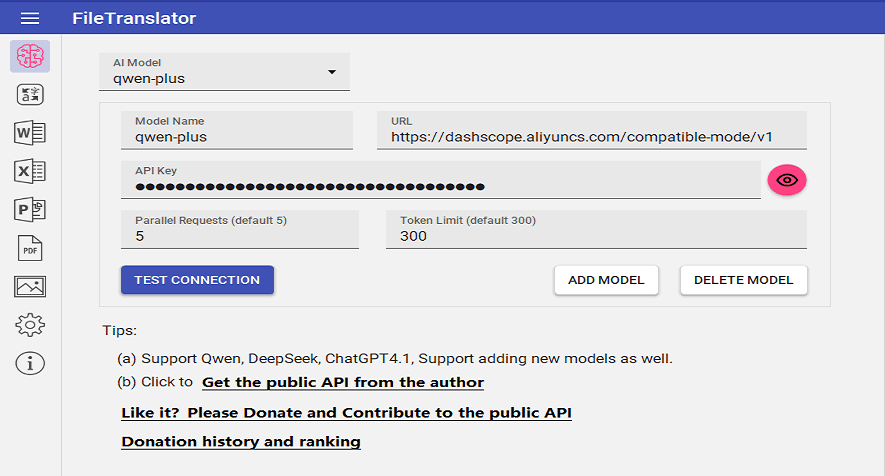Open the text translation sidebar icon
Image resolution: width=885 pixels, height=476 pixels.
tap(30, 95)
